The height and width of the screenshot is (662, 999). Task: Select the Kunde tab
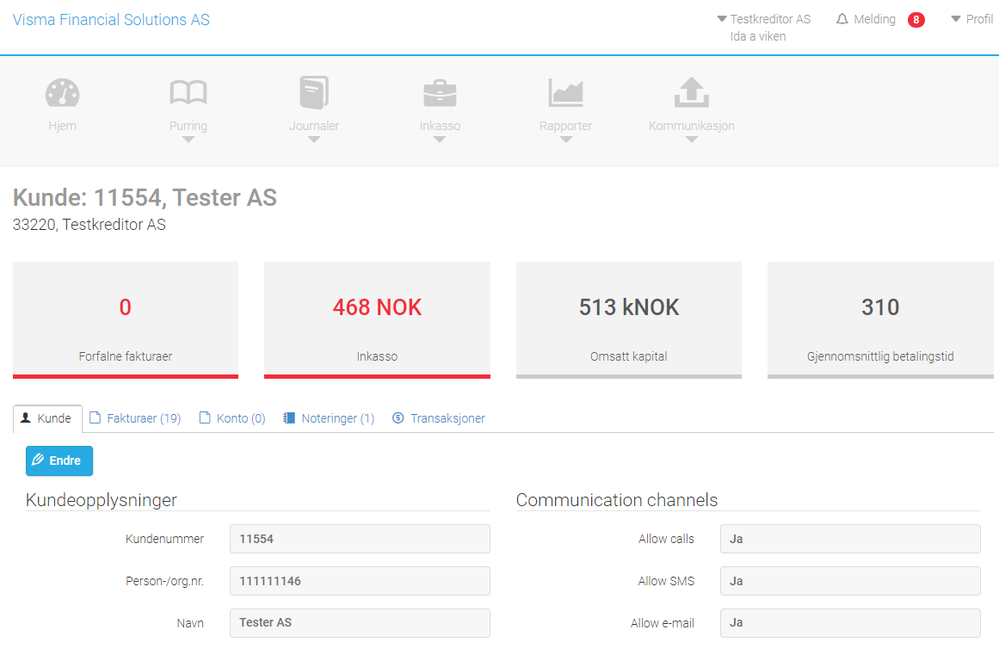coord(48,419)
